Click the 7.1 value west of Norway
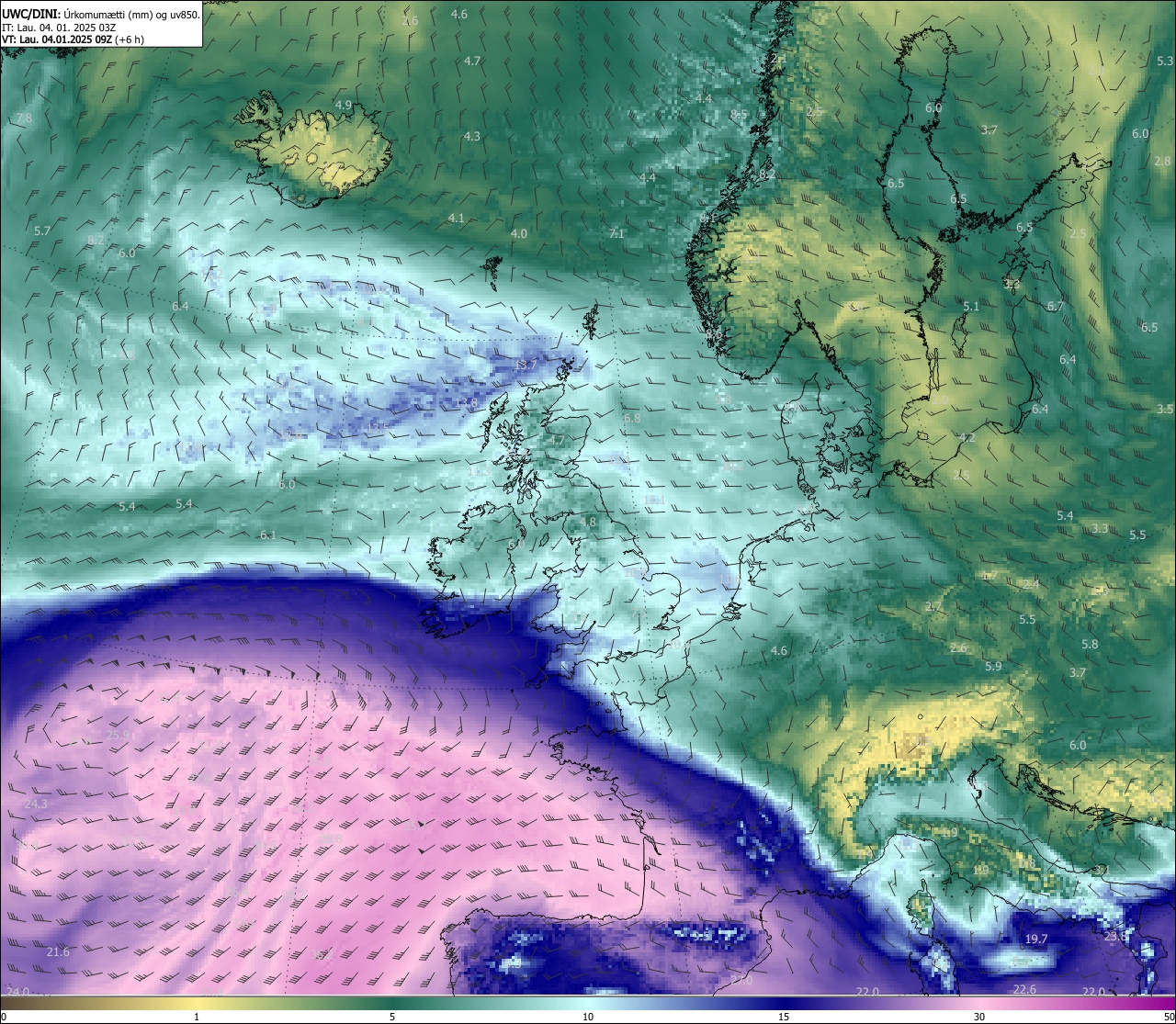1176x1024 pixels. 616,233
